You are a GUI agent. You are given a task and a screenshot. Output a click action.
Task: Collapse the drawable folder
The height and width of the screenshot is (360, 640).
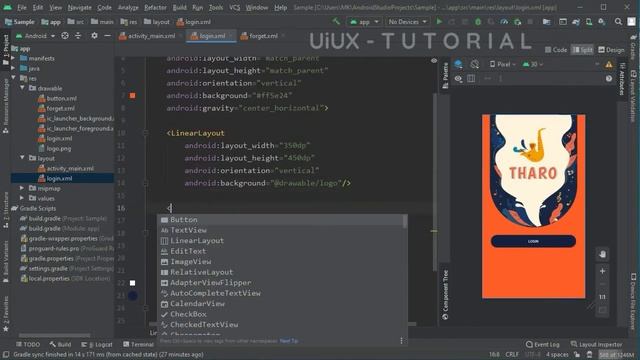pos(22,88)
